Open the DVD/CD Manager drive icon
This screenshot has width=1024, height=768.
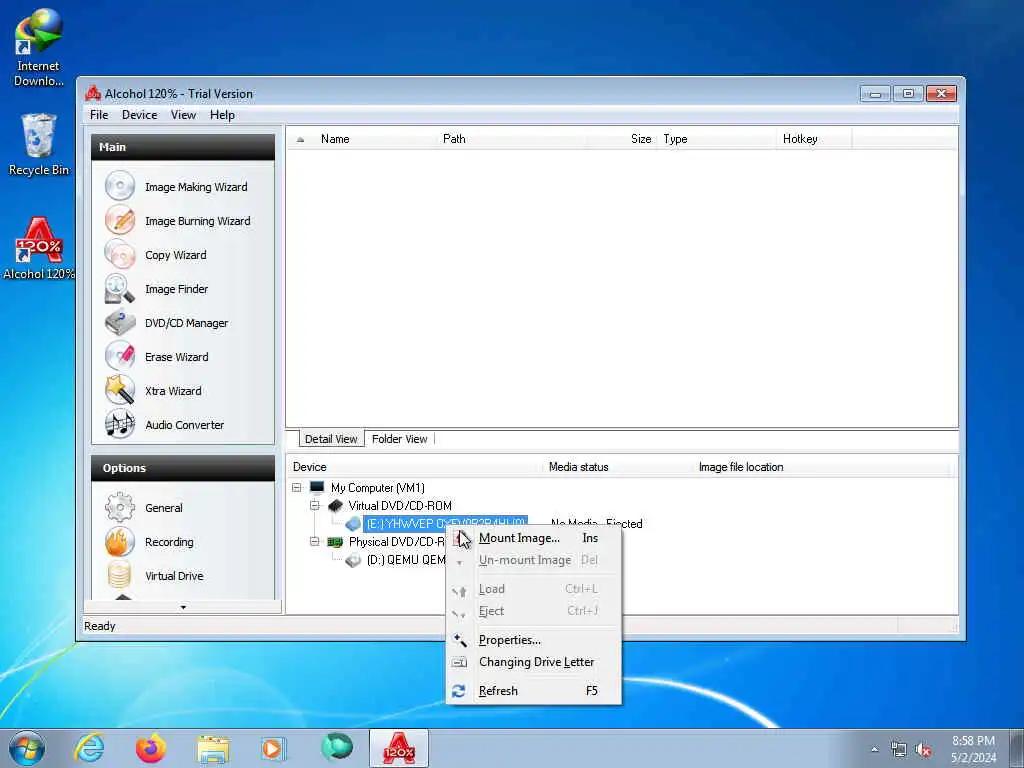click(x=120, y=323)
